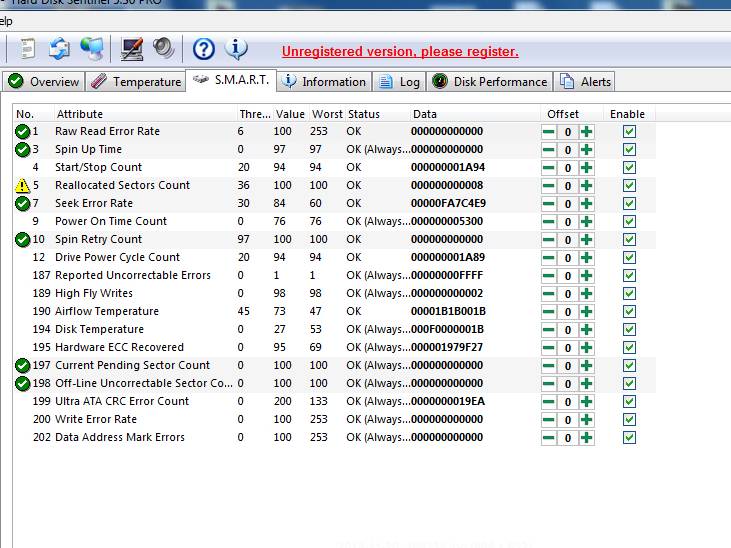This screenshot has height=548, width=731.
Task: Decrease offset for Seek Error Rate
Action: [x=549, y=204]
